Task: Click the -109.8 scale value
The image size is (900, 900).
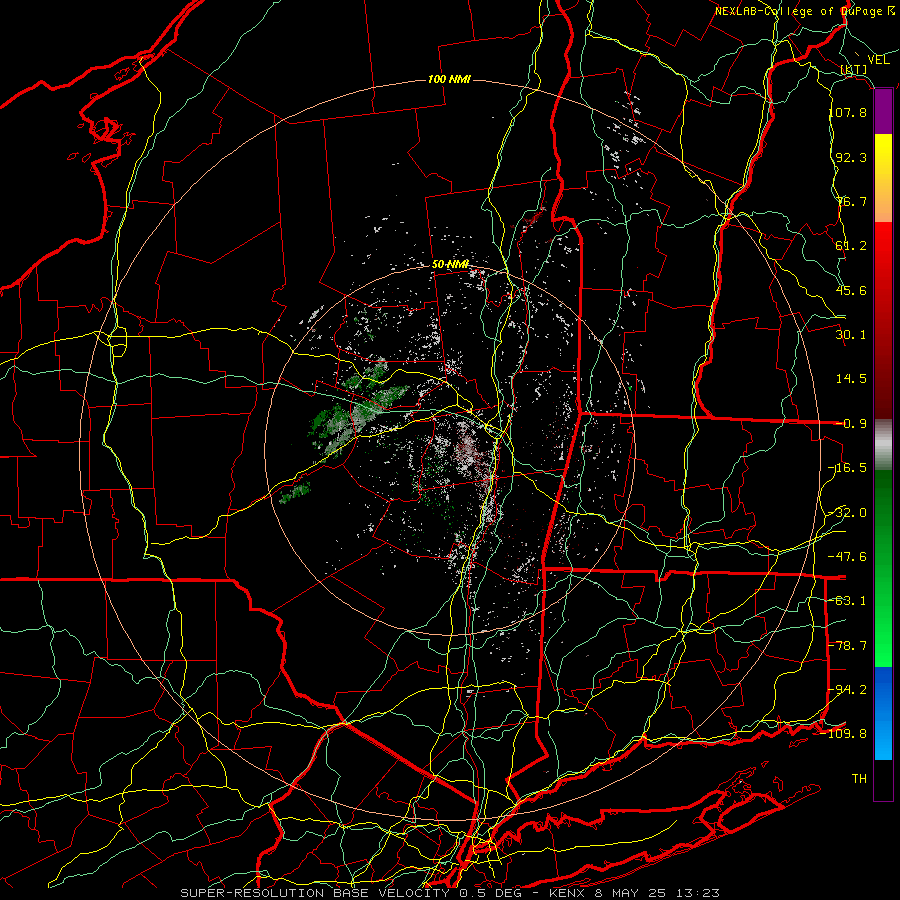Action: [844, 734]
